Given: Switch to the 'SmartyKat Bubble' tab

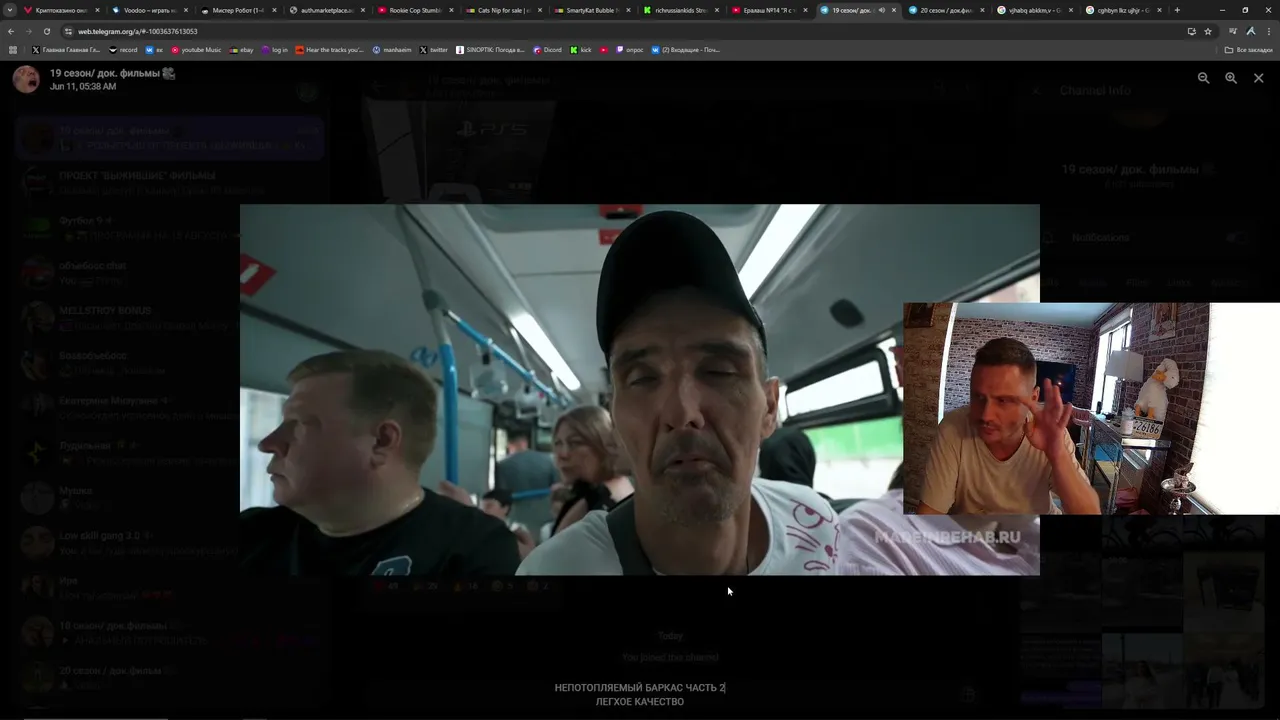Looking at the screenshot, I should tap(592, 10).
